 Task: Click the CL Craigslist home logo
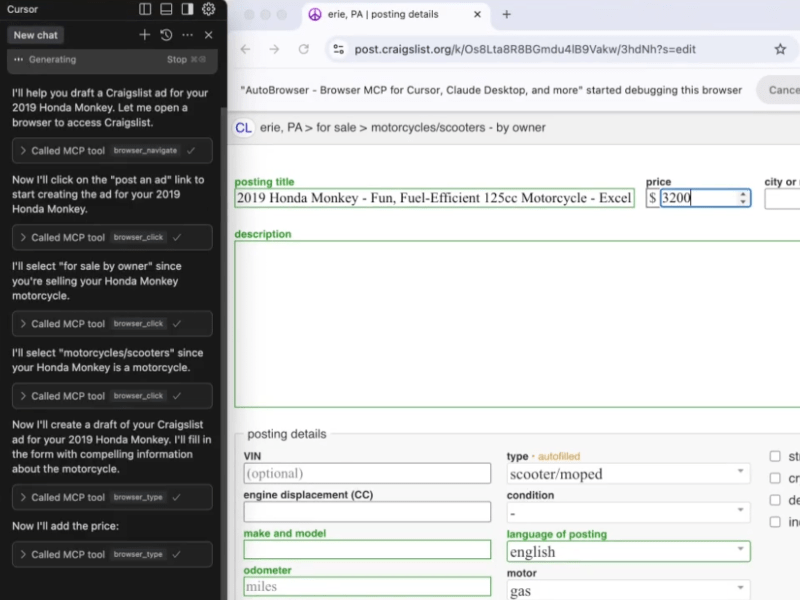coord(243,128)
